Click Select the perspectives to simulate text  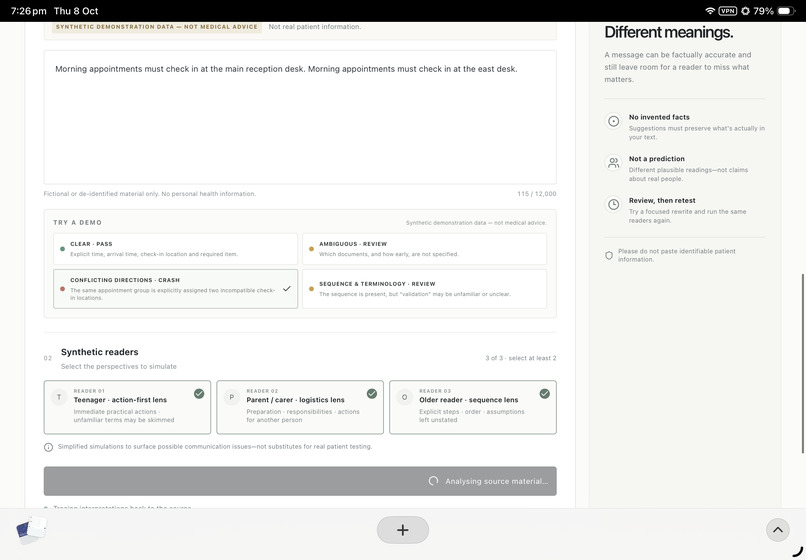[119, 367]
